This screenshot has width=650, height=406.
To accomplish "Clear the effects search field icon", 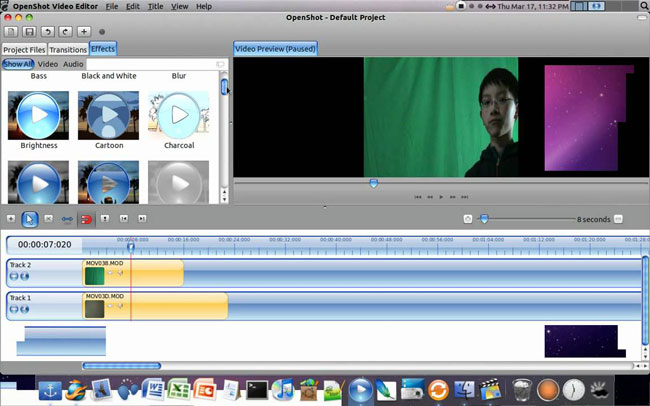I will 220,64.
